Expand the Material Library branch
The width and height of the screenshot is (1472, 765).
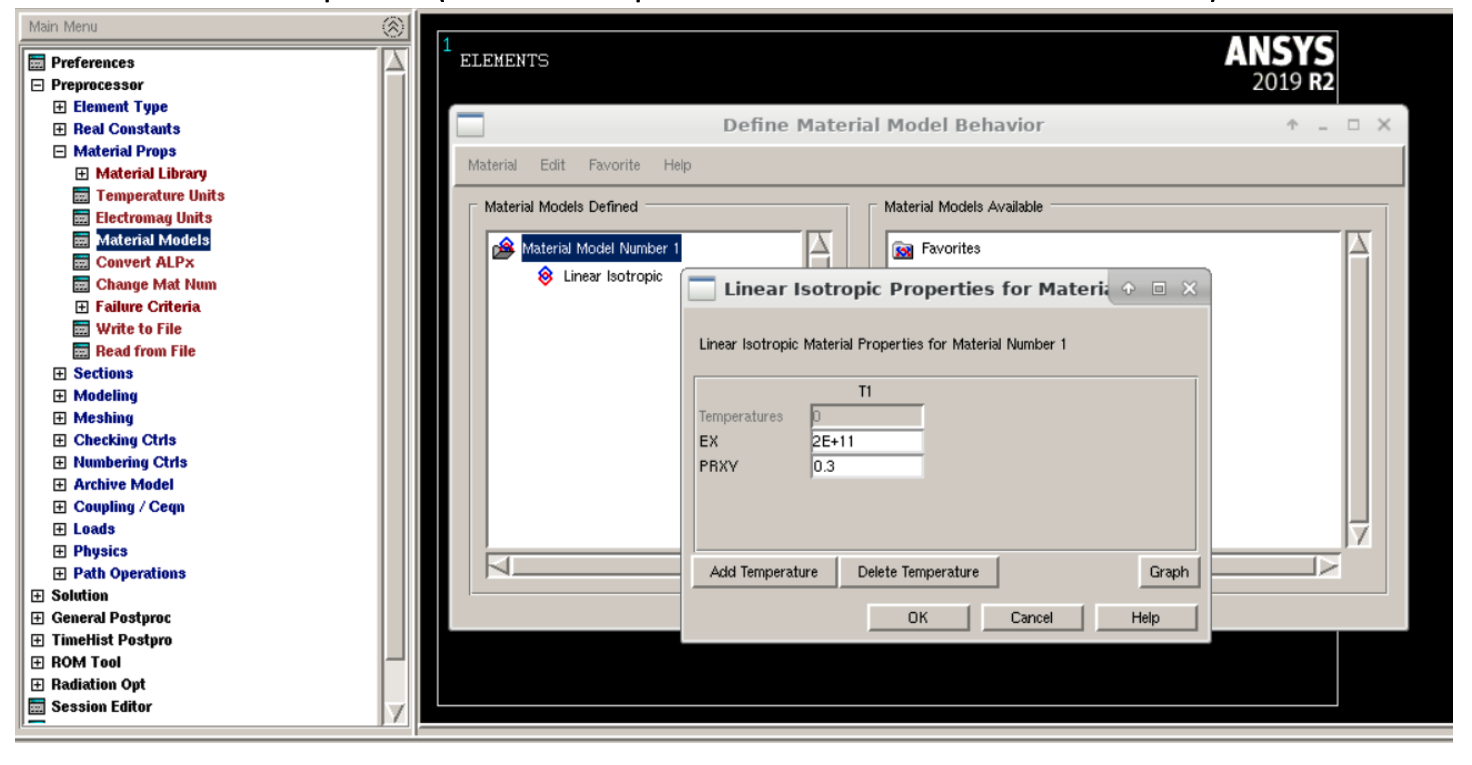click(82, 173)
